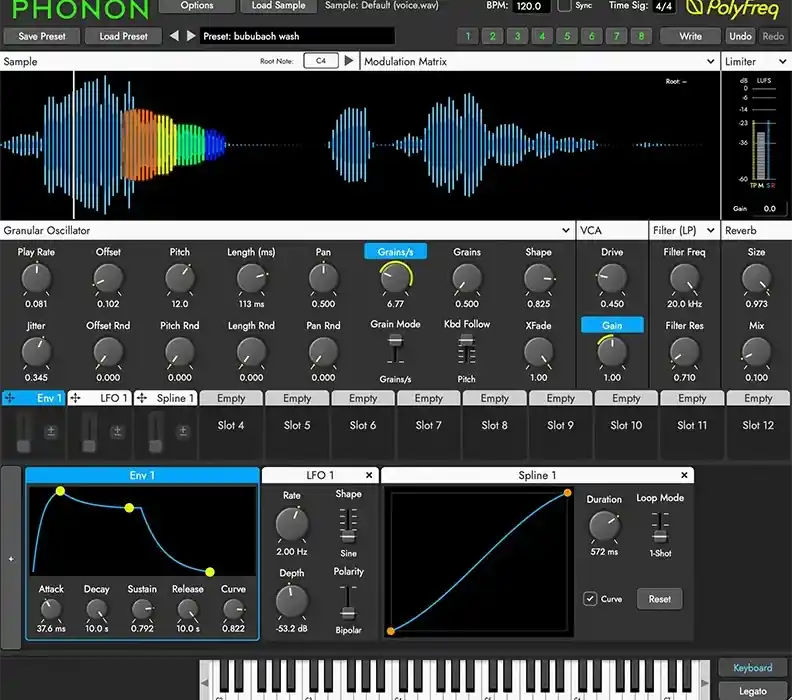Select snapshot slot 5

pos(567,36)
